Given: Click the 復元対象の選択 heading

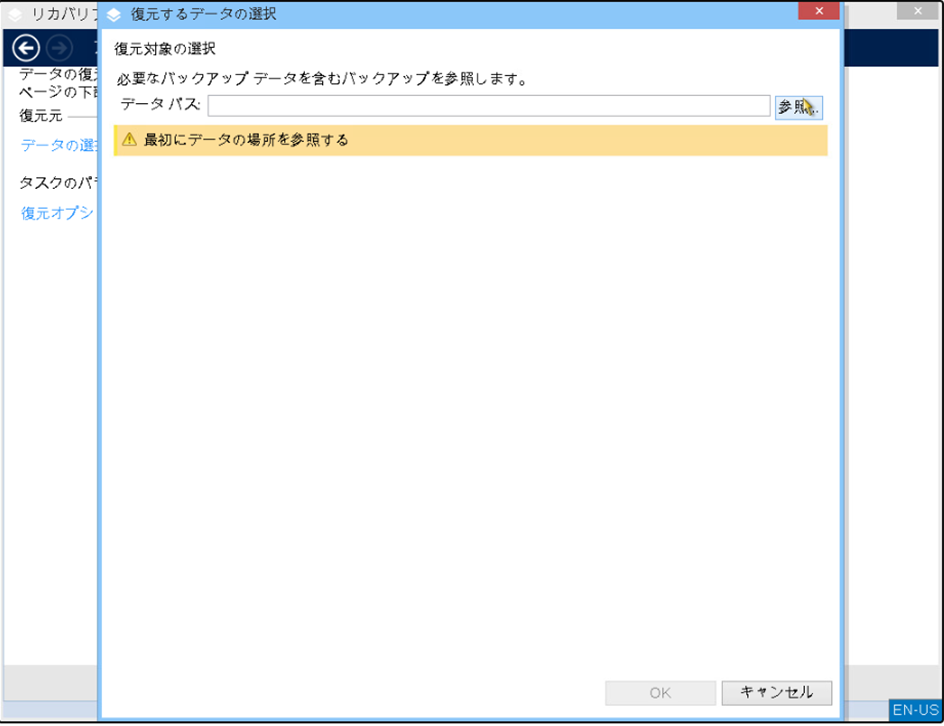Looking at the screenshot, I should coord(165,49).
